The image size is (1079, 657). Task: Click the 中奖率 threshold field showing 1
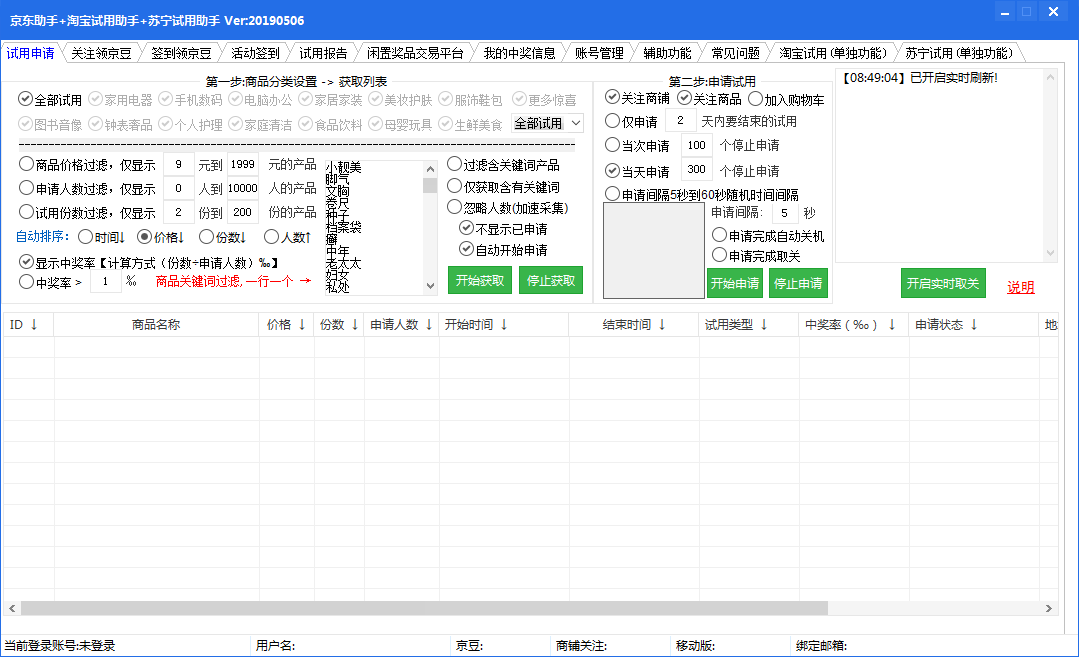point(105,281)
